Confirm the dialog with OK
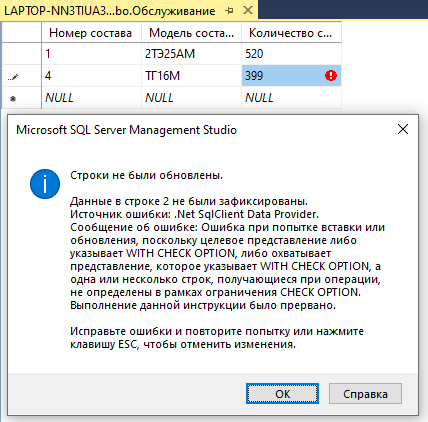This screenshot has height=422, width=428. [282, 393]
